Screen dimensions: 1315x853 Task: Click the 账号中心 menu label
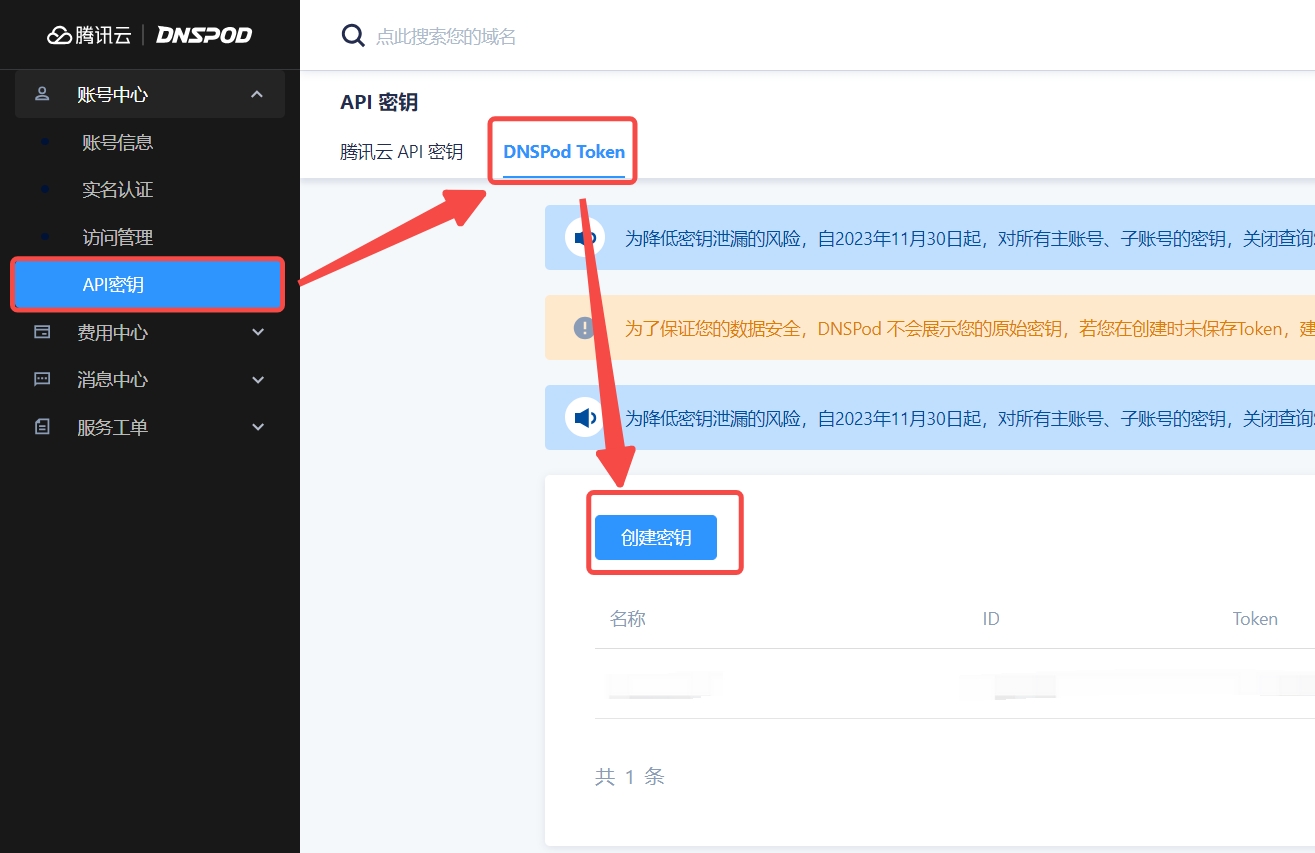pyautogui.click(x=112, y=94)
